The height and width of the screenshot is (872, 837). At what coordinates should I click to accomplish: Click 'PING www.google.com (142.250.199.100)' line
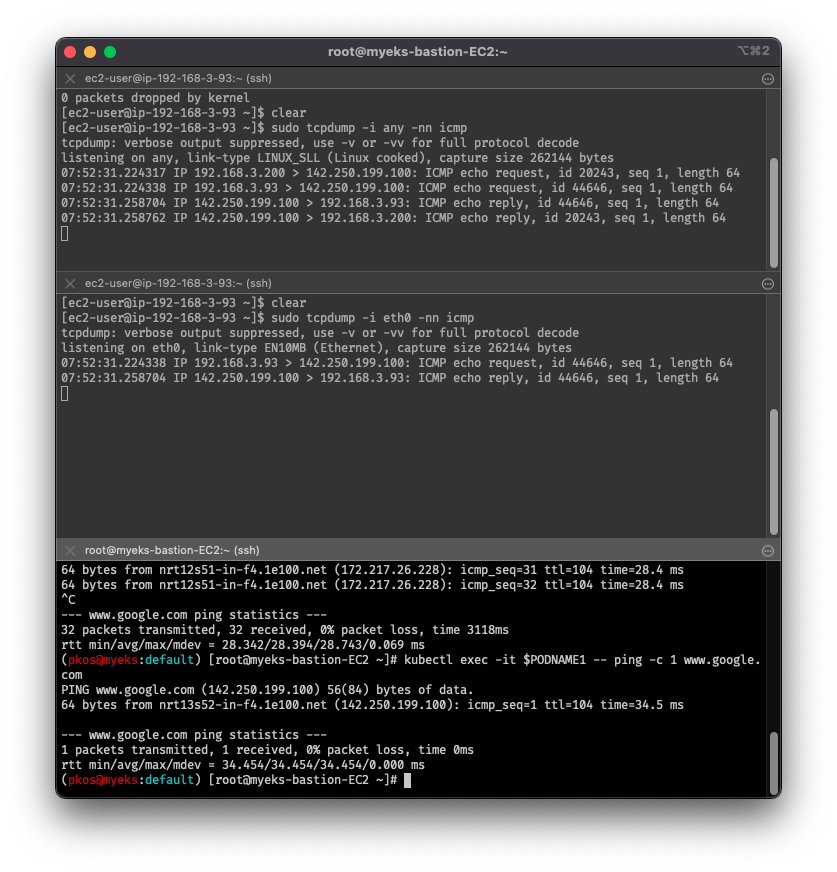click(x=267, y=690)
